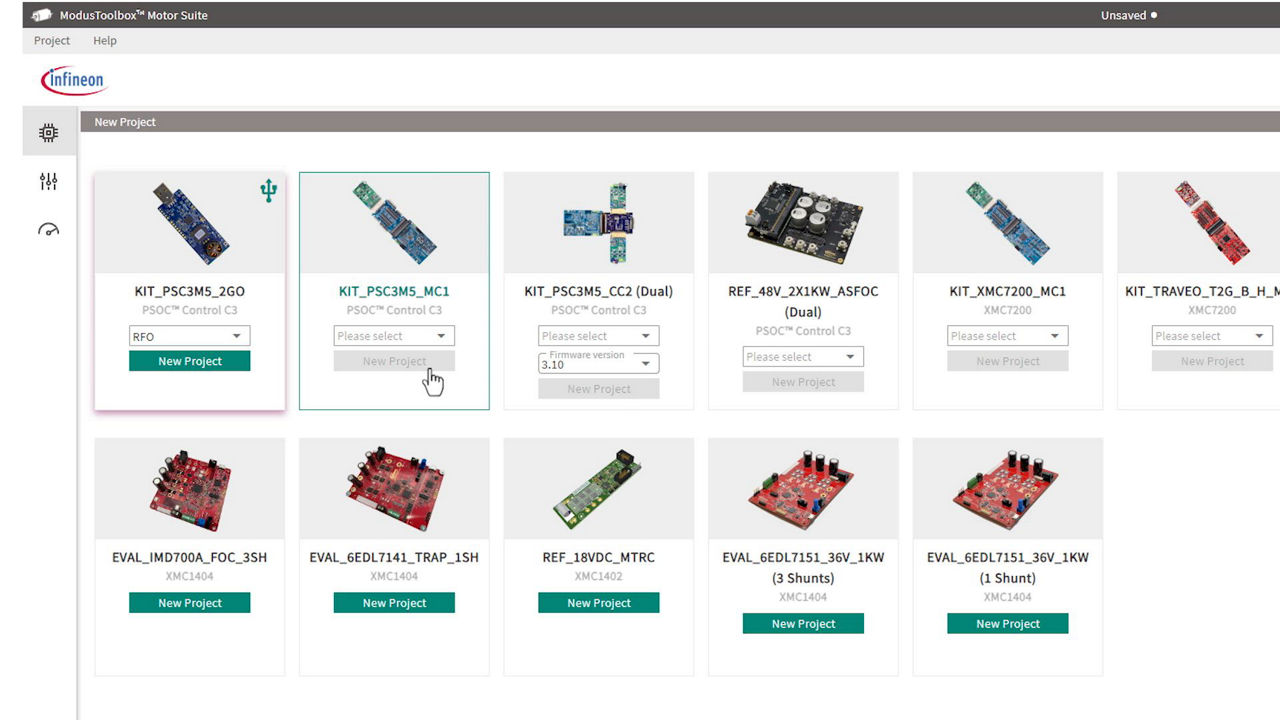The width and height of the screenshot is (1280, 720).
Task: Click the chip icon in the left sidebar
Action: coord(48,133)
